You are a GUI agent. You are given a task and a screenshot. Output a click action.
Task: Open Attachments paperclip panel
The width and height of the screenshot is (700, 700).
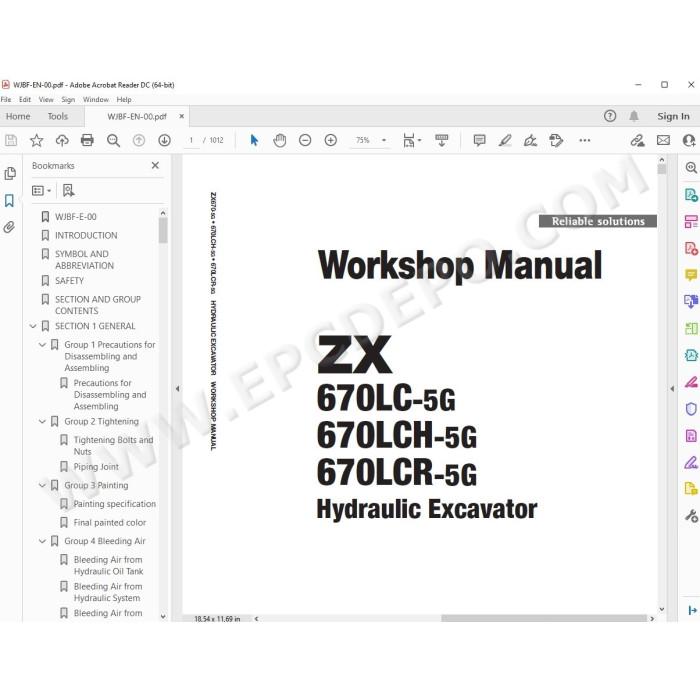point(9,227)
